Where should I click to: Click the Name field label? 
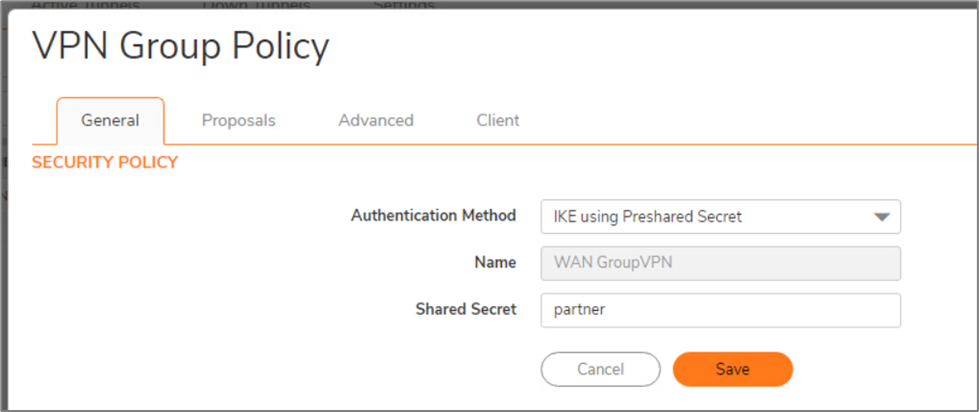point(495,263)
